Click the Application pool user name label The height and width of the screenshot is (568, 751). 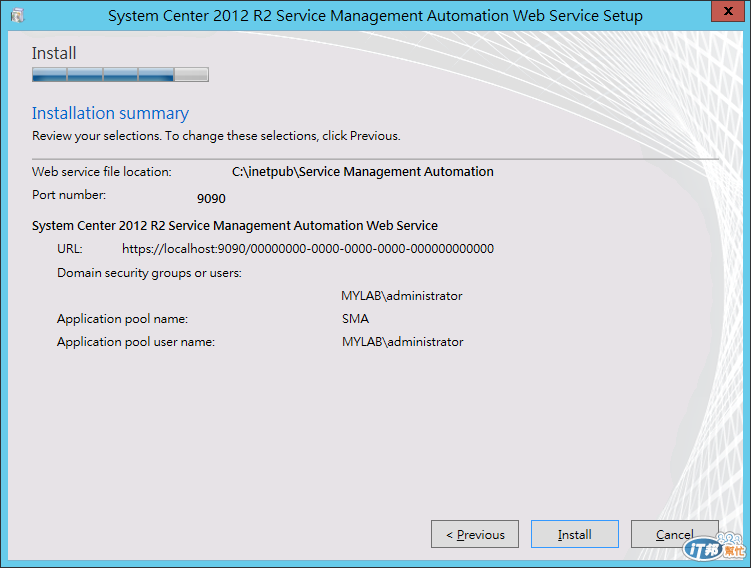[x=136, y=341]
